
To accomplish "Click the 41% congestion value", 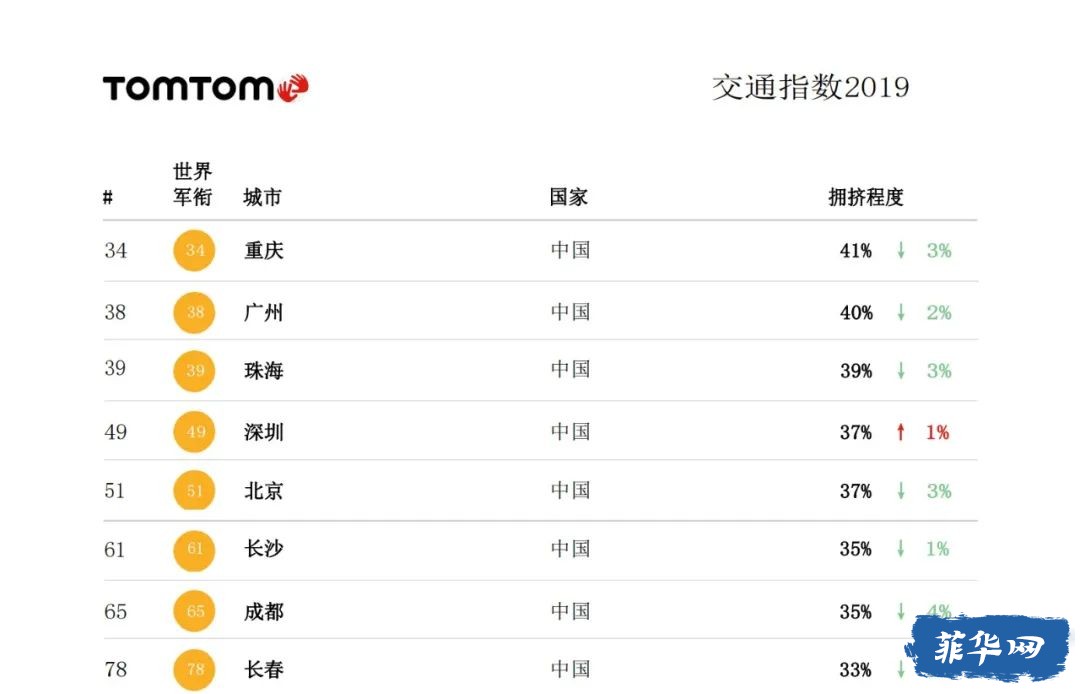I will coord(855,251).
